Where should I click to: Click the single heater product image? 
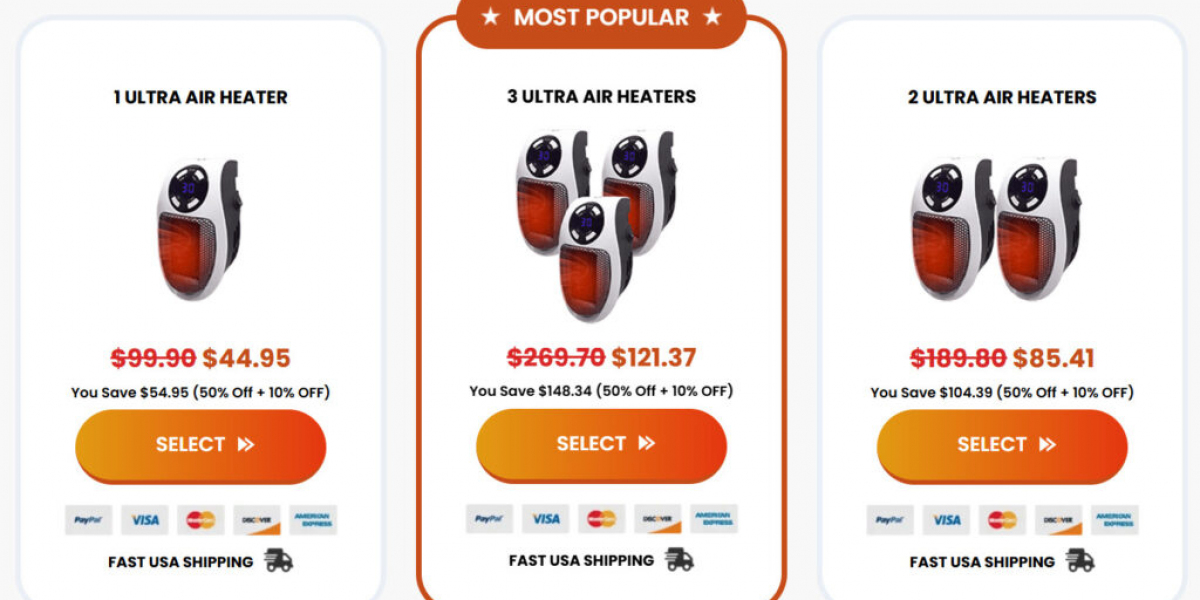point(199,228)
